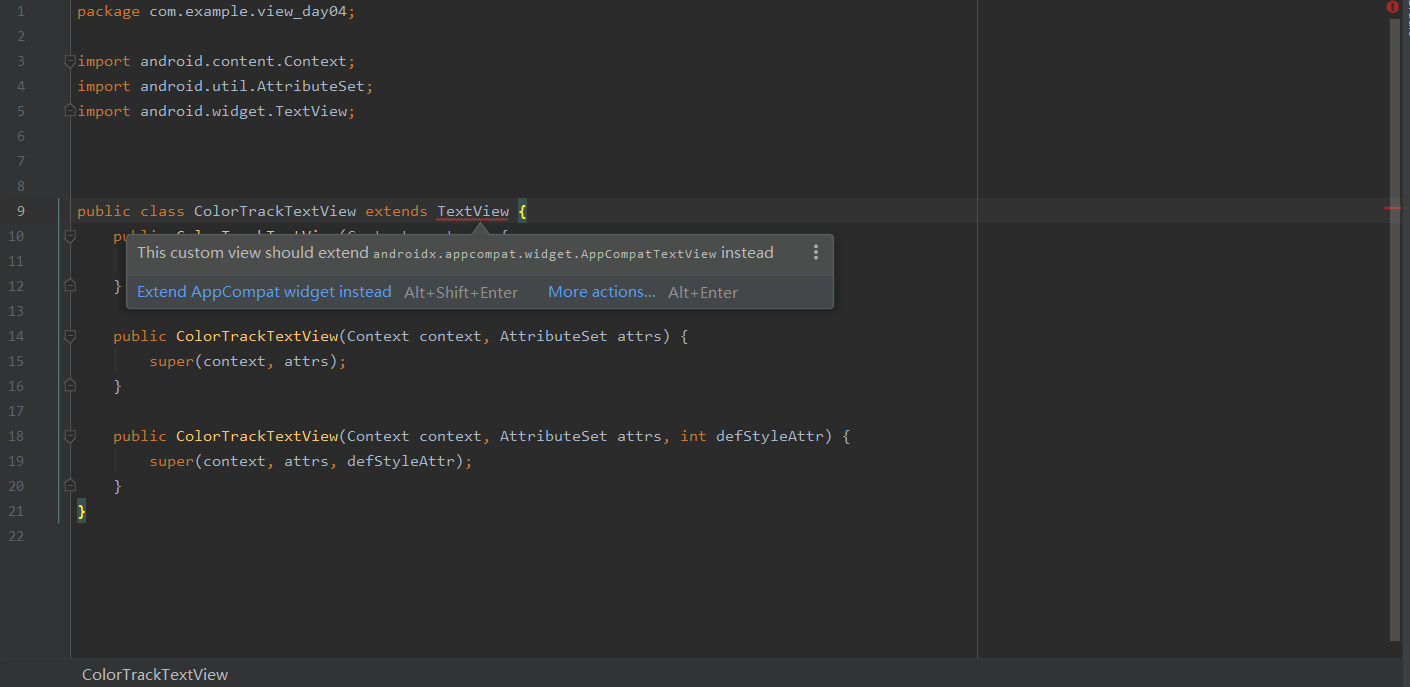Click the ColorTrackTextView breadcrumb at bottom

coord(155,674)
